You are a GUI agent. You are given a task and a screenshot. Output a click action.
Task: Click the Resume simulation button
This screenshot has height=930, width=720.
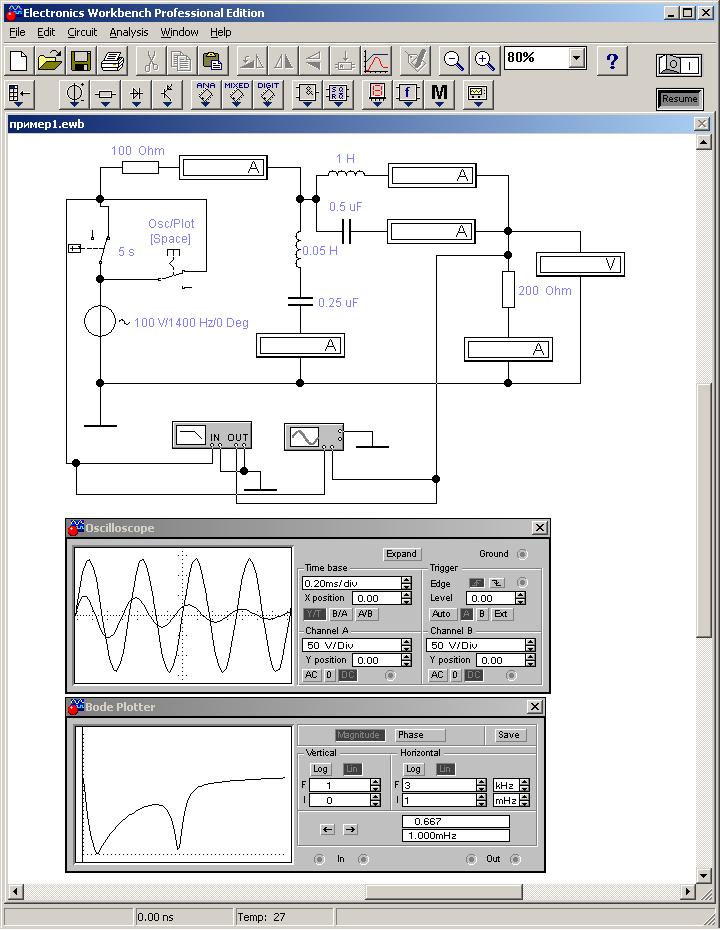tap(680, 99)
